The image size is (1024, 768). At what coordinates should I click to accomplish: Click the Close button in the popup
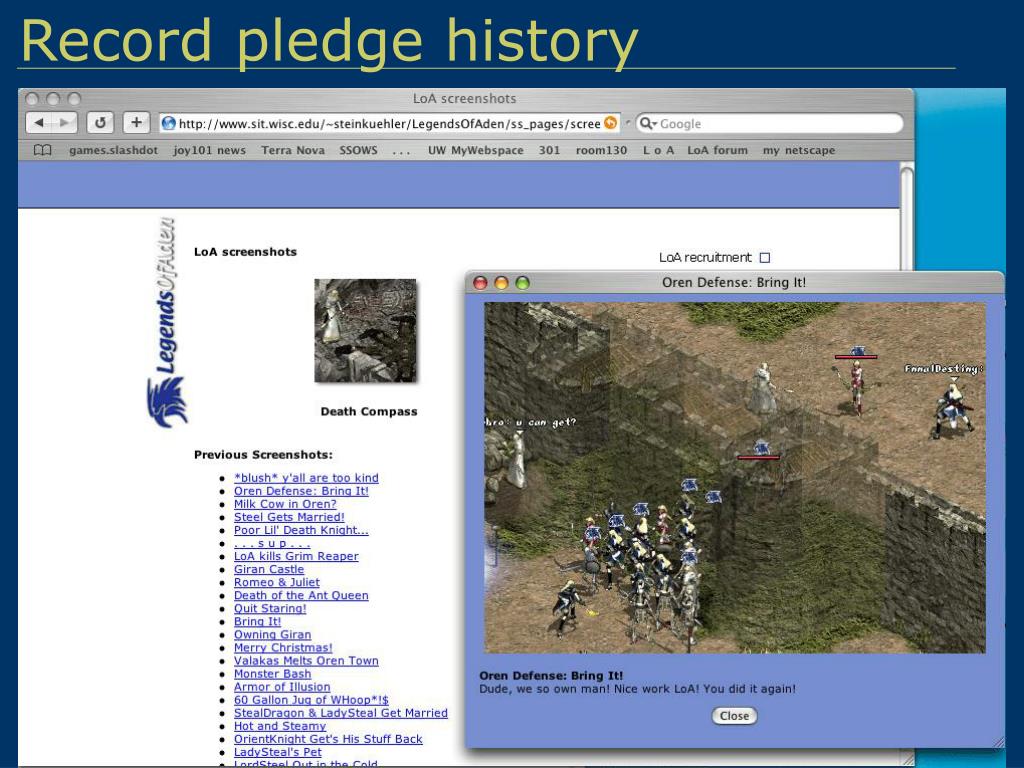tap(734, 716)
